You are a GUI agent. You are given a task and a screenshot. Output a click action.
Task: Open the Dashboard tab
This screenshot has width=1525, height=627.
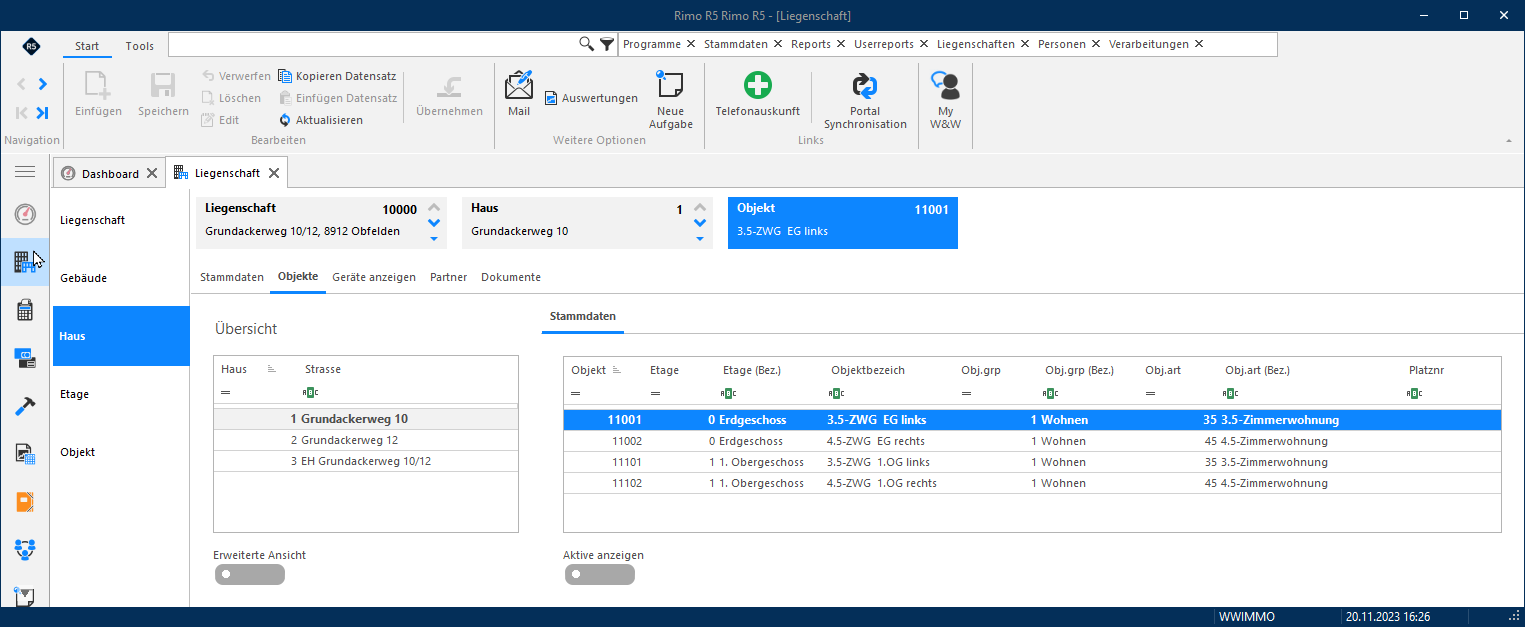(110, 173)
